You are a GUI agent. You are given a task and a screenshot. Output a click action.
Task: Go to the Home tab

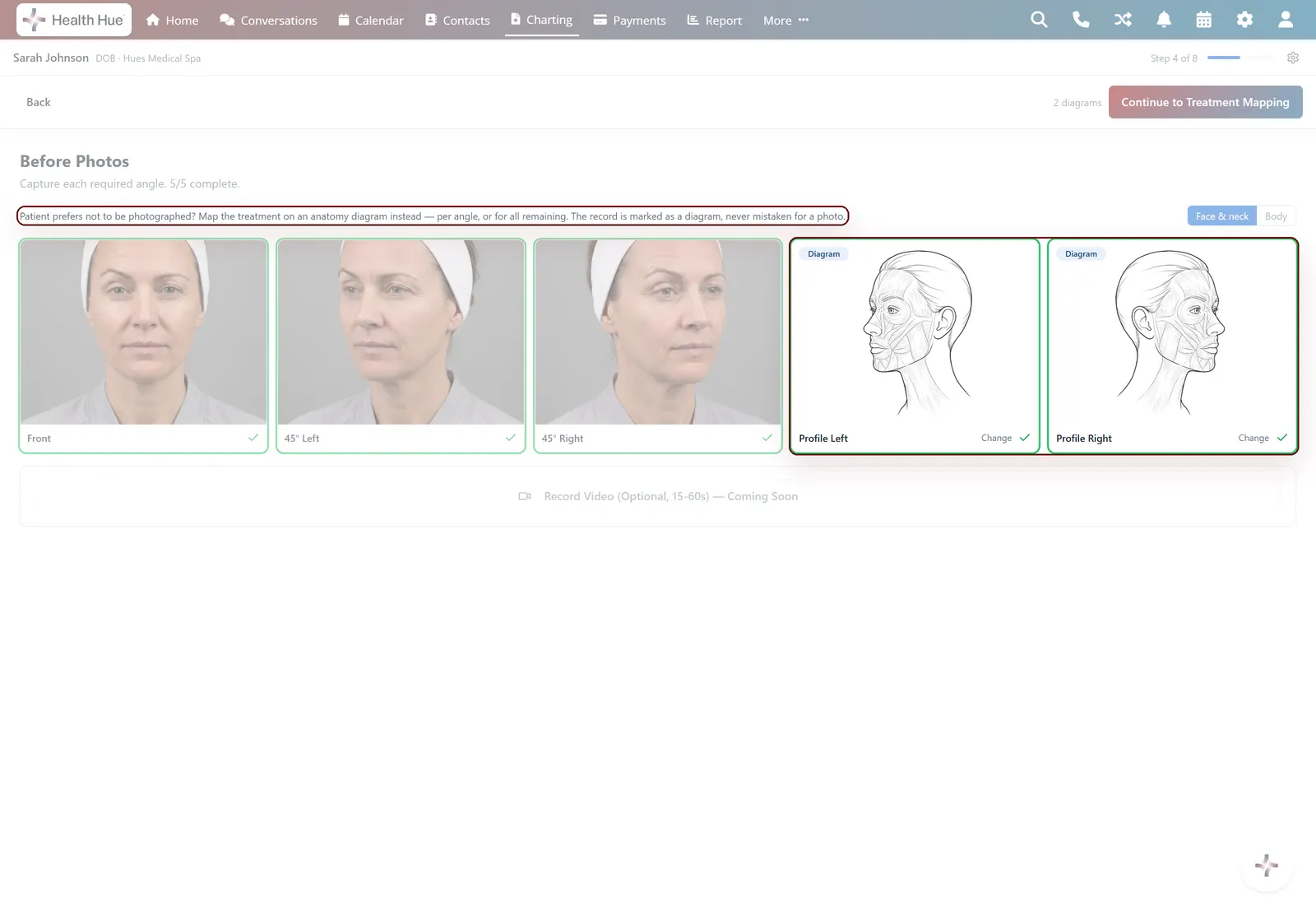pyautogui.click(x=172, y=20)
